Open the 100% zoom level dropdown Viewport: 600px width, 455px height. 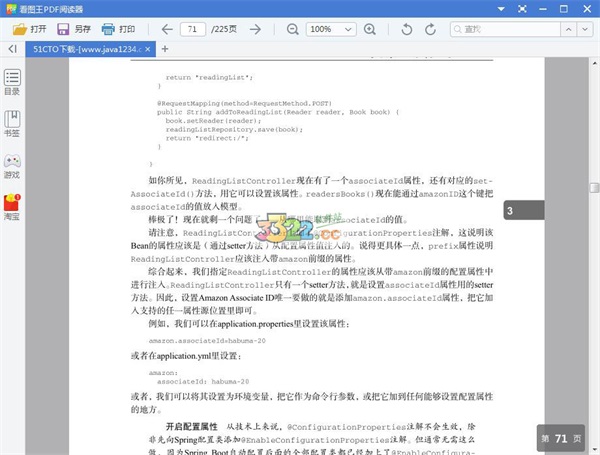coord(331,29)
